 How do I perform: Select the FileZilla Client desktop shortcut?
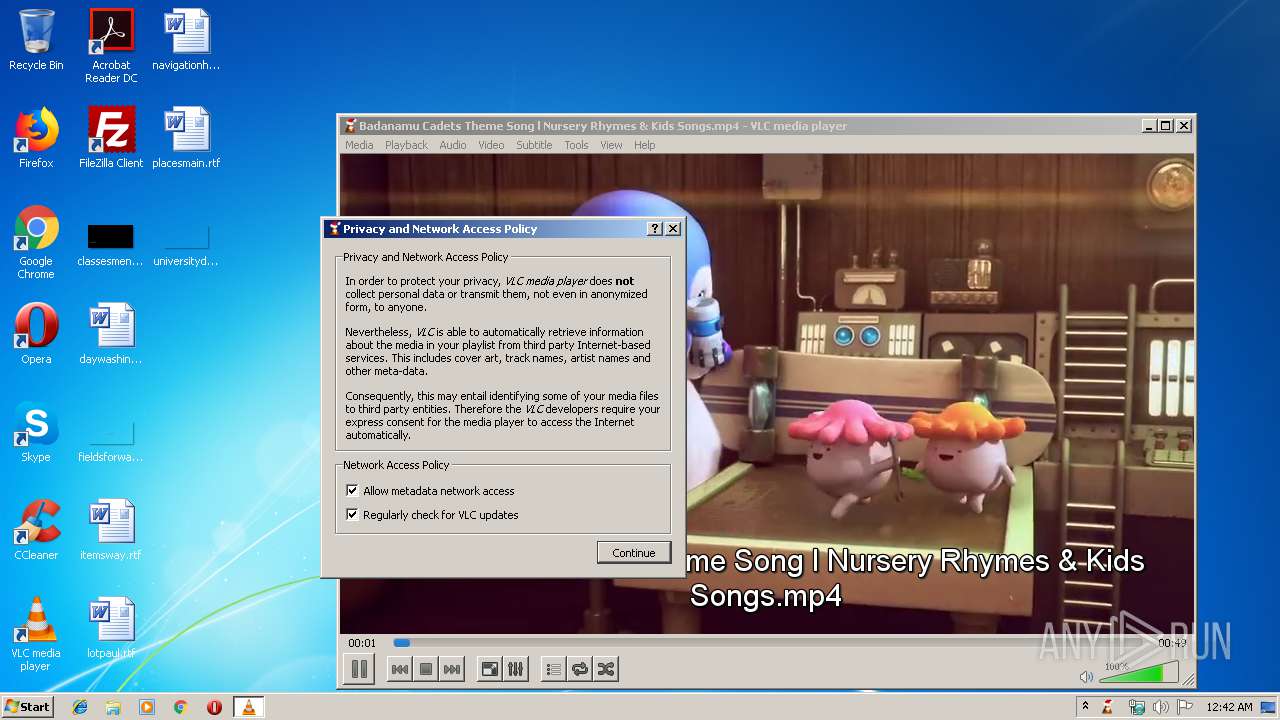click(x=111, y=138)
